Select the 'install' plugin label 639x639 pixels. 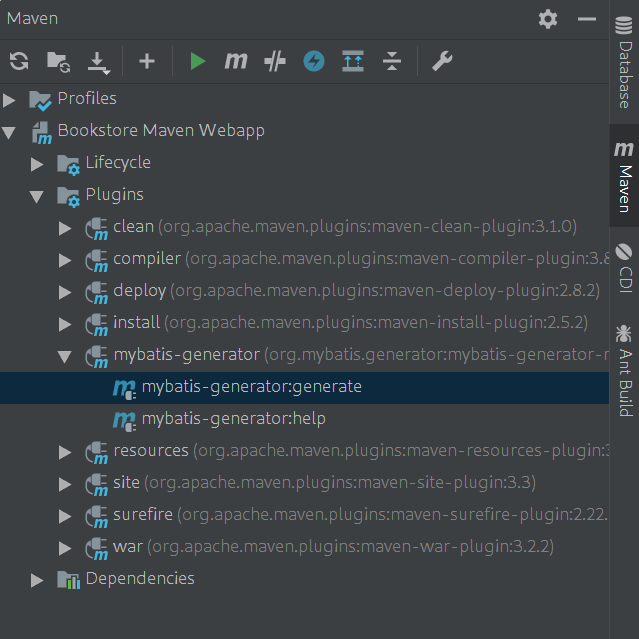137,322
